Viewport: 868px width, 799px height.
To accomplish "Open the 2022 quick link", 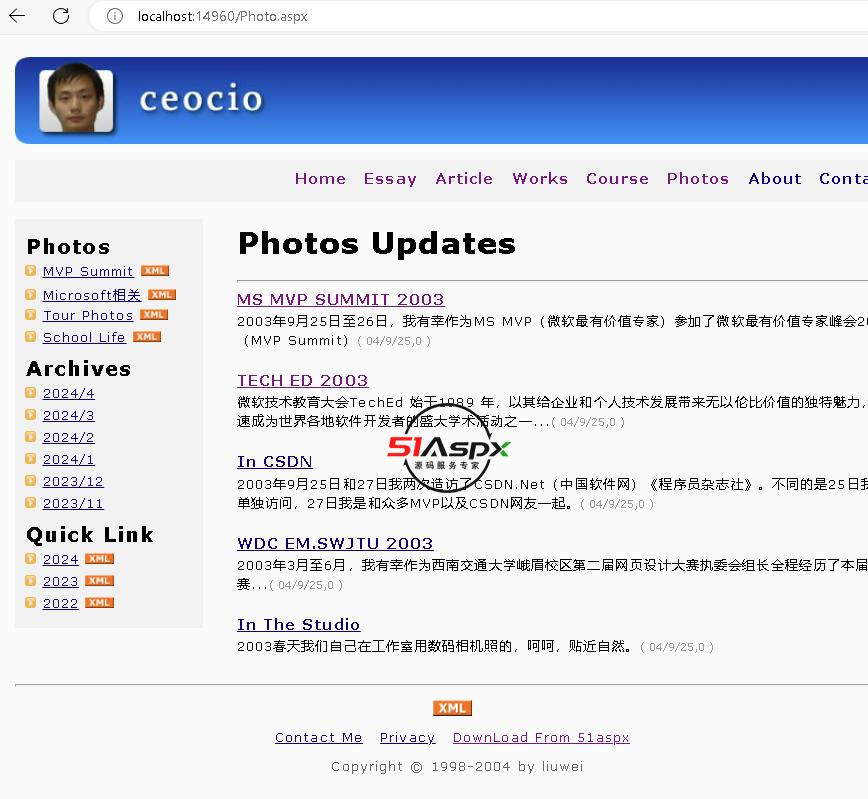I will (x=60, y=604).
